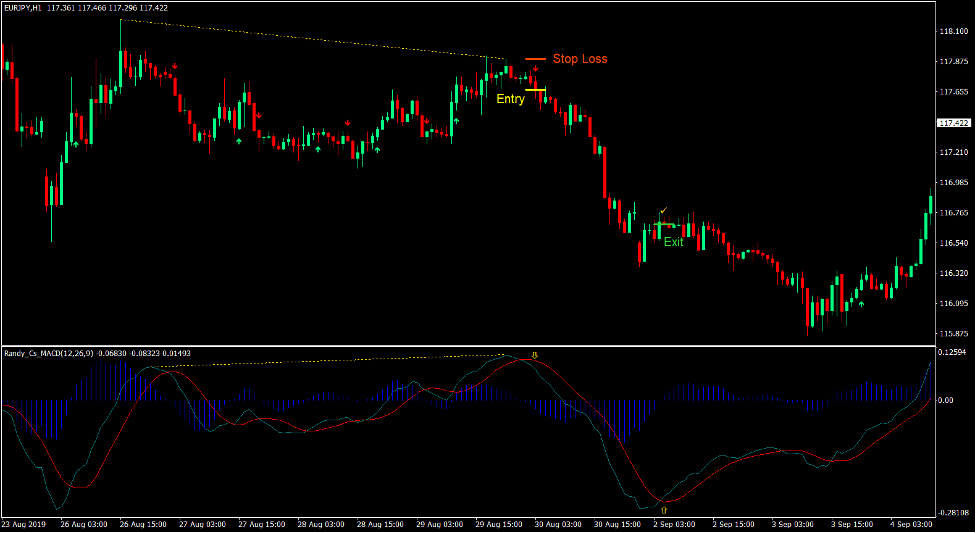Image resolution: width=977 pixels, height=533 pixels.
Task: Click the 23 Aug 2019 date label
Action: pos(24,524)
